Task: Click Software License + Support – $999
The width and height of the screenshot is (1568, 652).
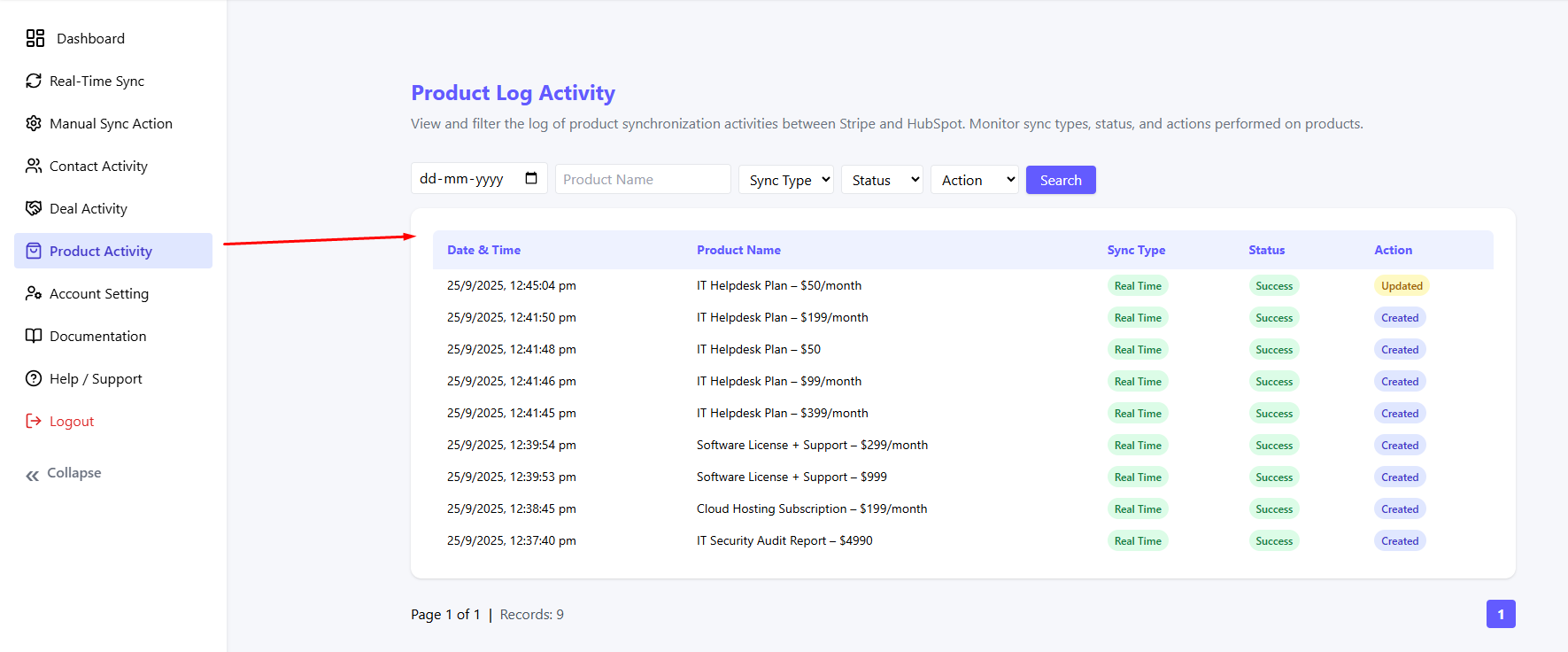Action: [x=792, y=477]
